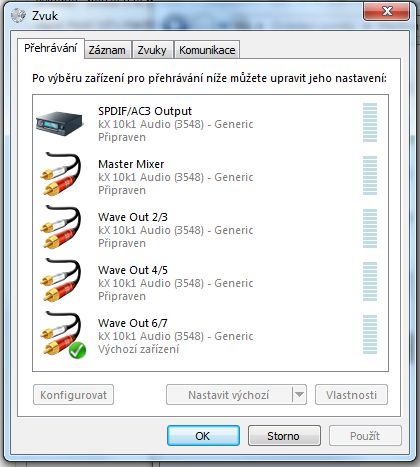Click the SPDIF/AC3 Output volume level meter
This screenshot has height=467, width=420.
[370, 123]
